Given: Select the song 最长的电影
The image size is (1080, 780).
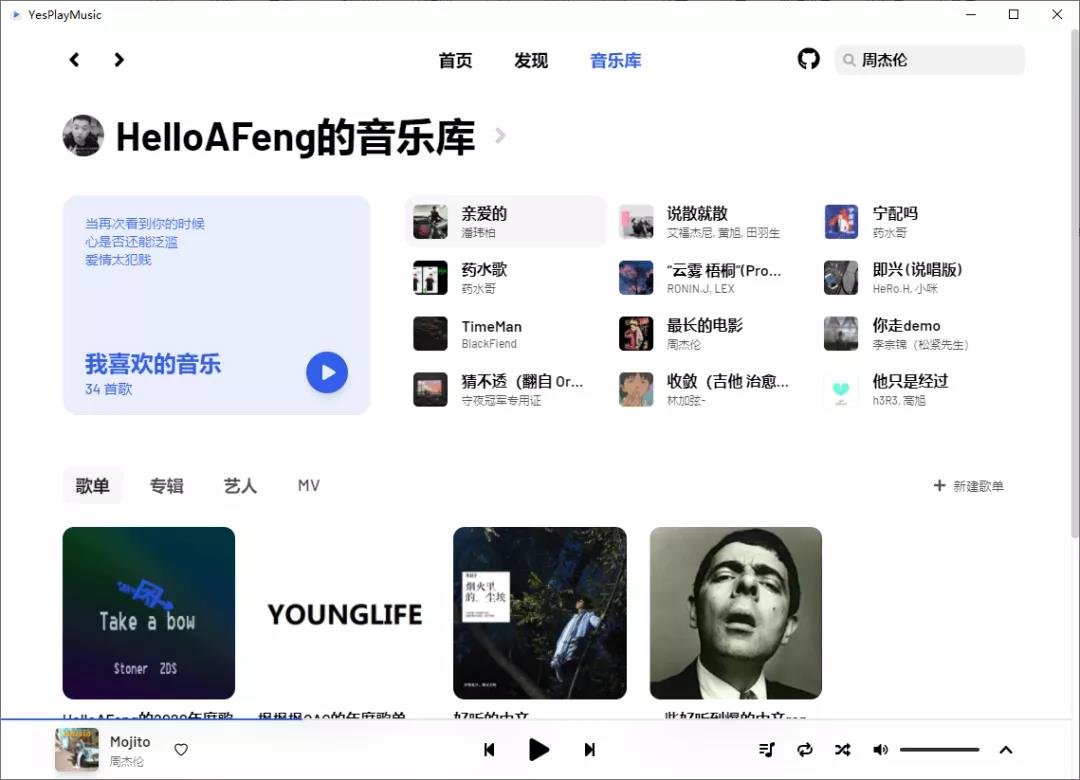Looking at the screenshot, I should (x=711, y=333).
